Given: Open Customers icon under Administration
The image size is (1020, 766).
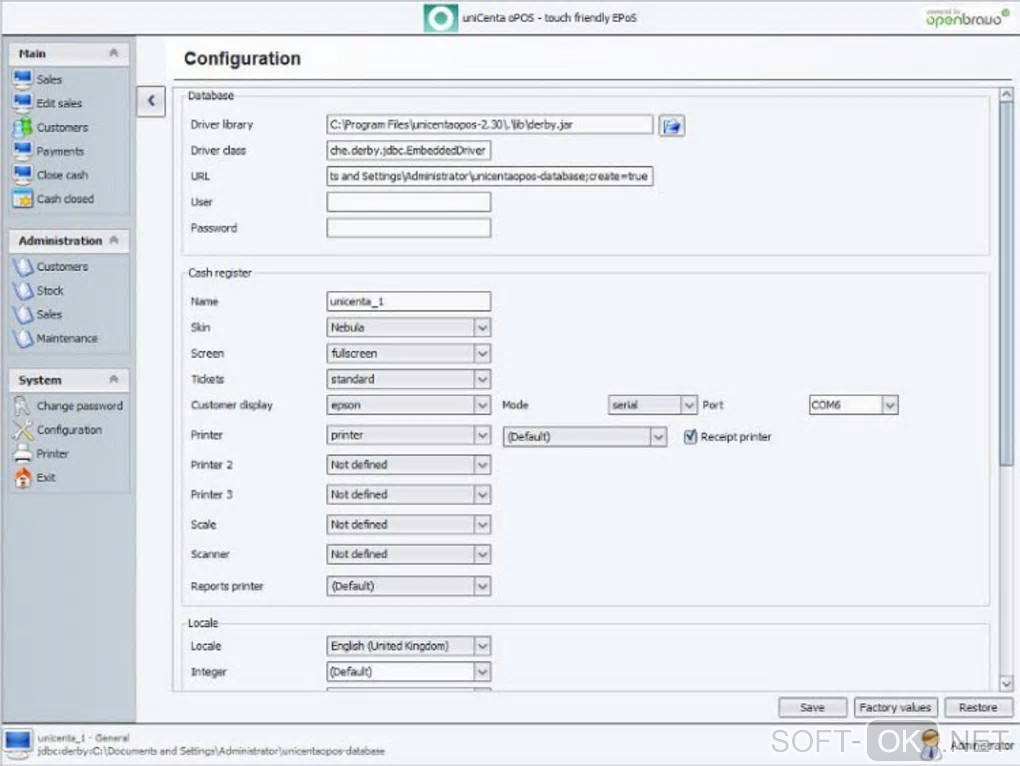Looking at the screenshot, I should click(x=22, y=267).
